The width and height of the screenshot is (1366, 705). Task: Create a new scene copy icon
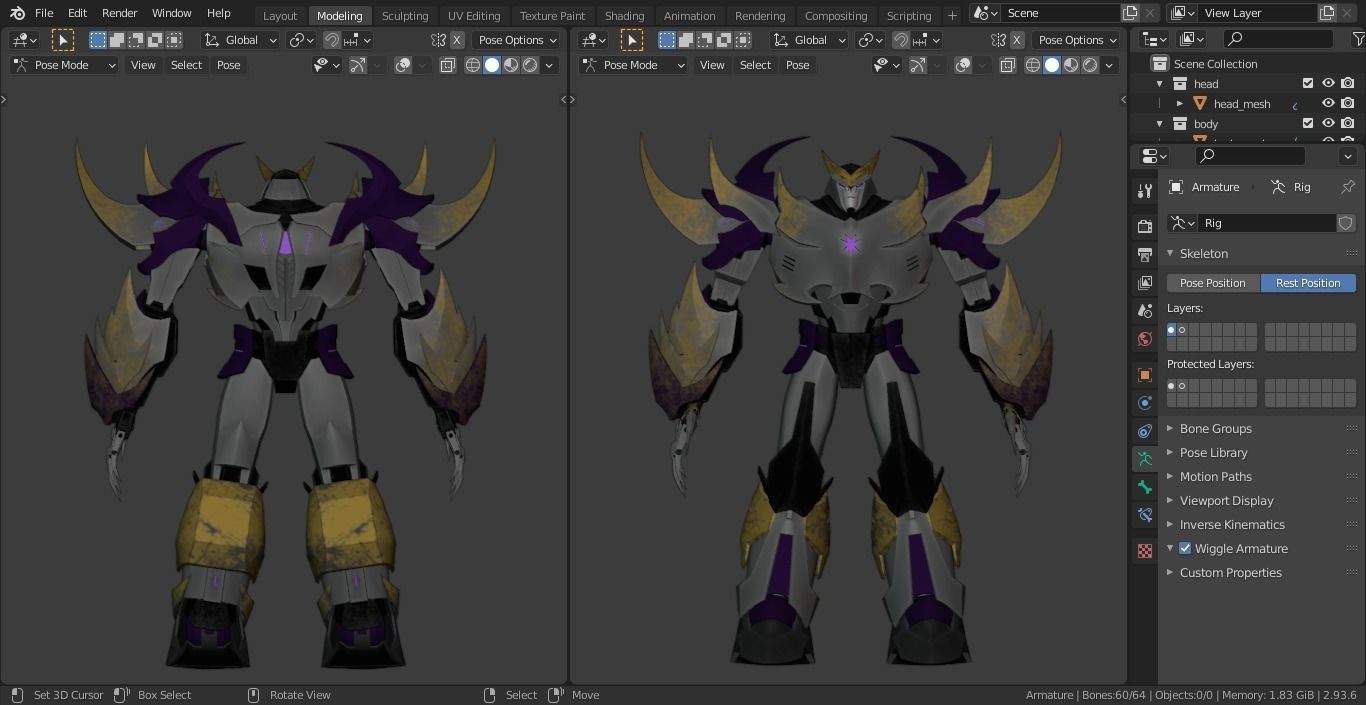(1130, 13)
